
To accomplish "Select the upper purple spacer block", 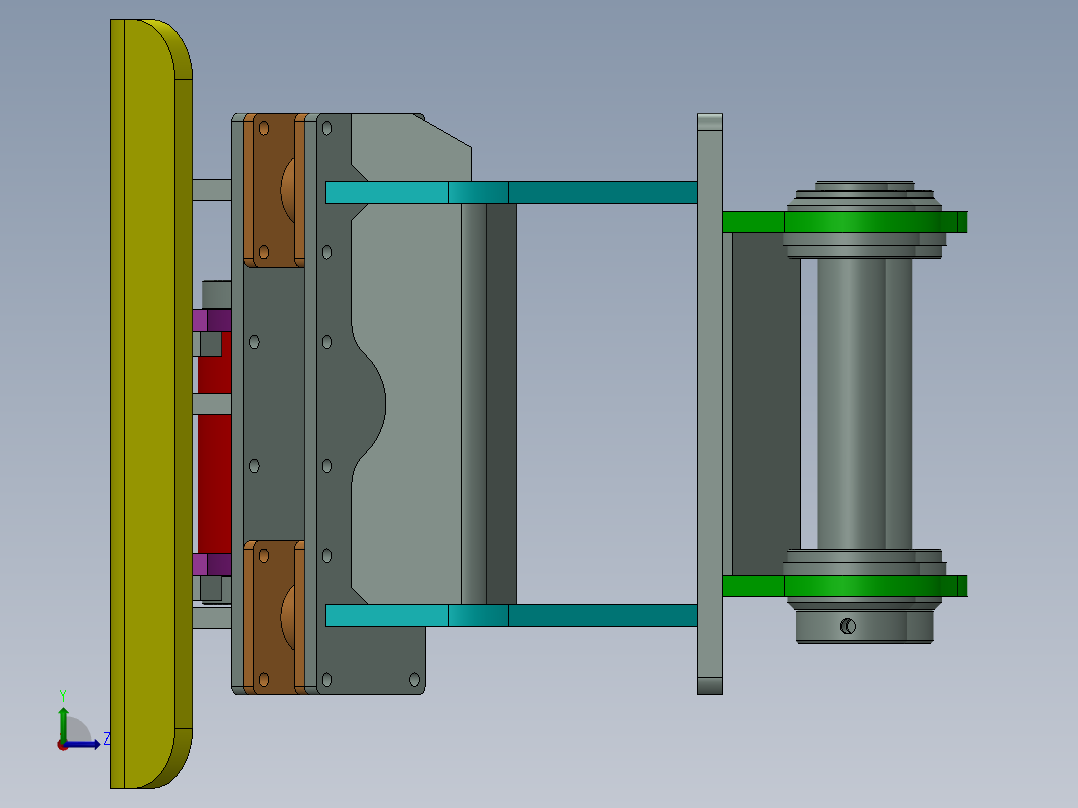I will point(212,320).
